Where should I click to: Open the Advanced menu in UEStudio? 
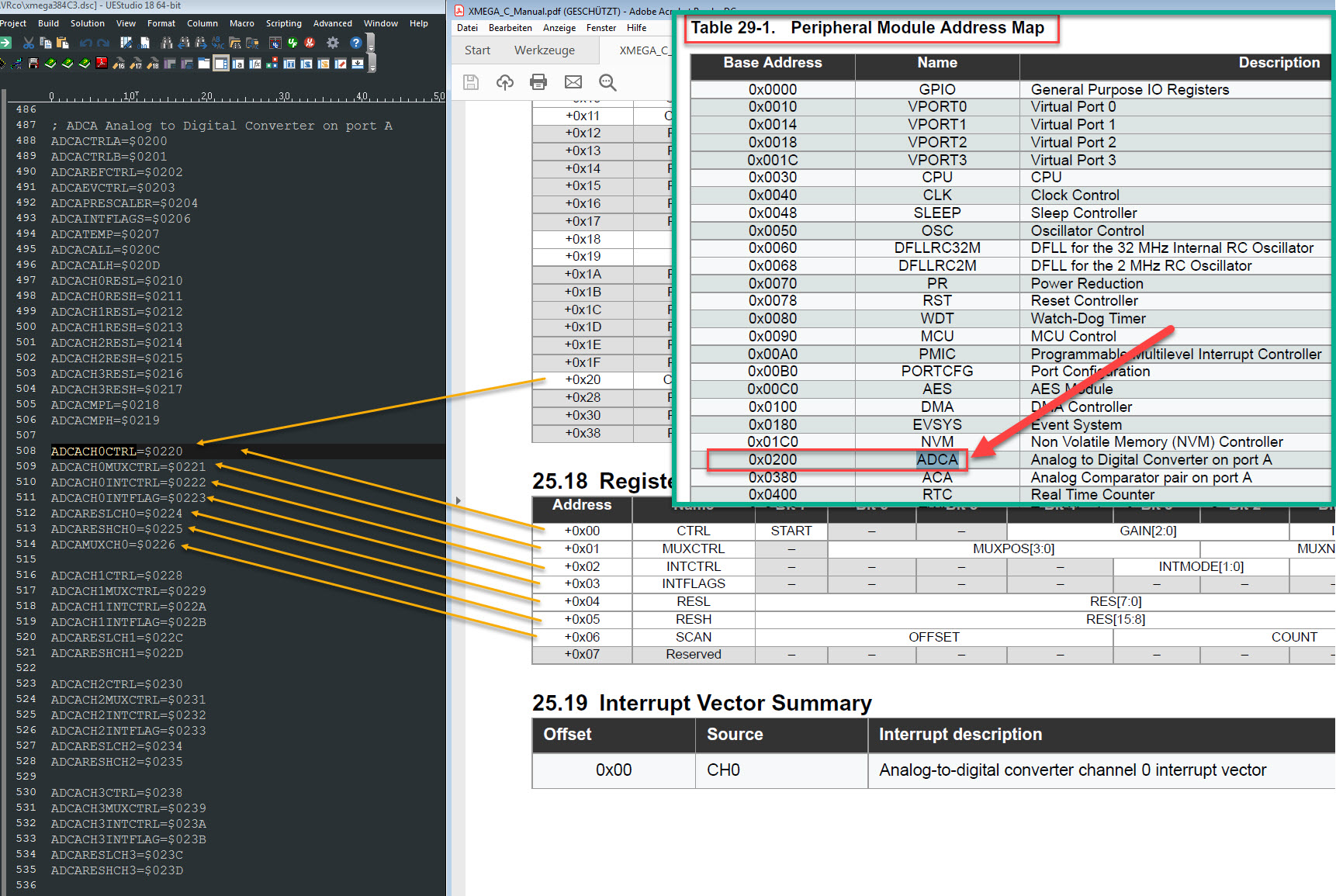[333, 23]
